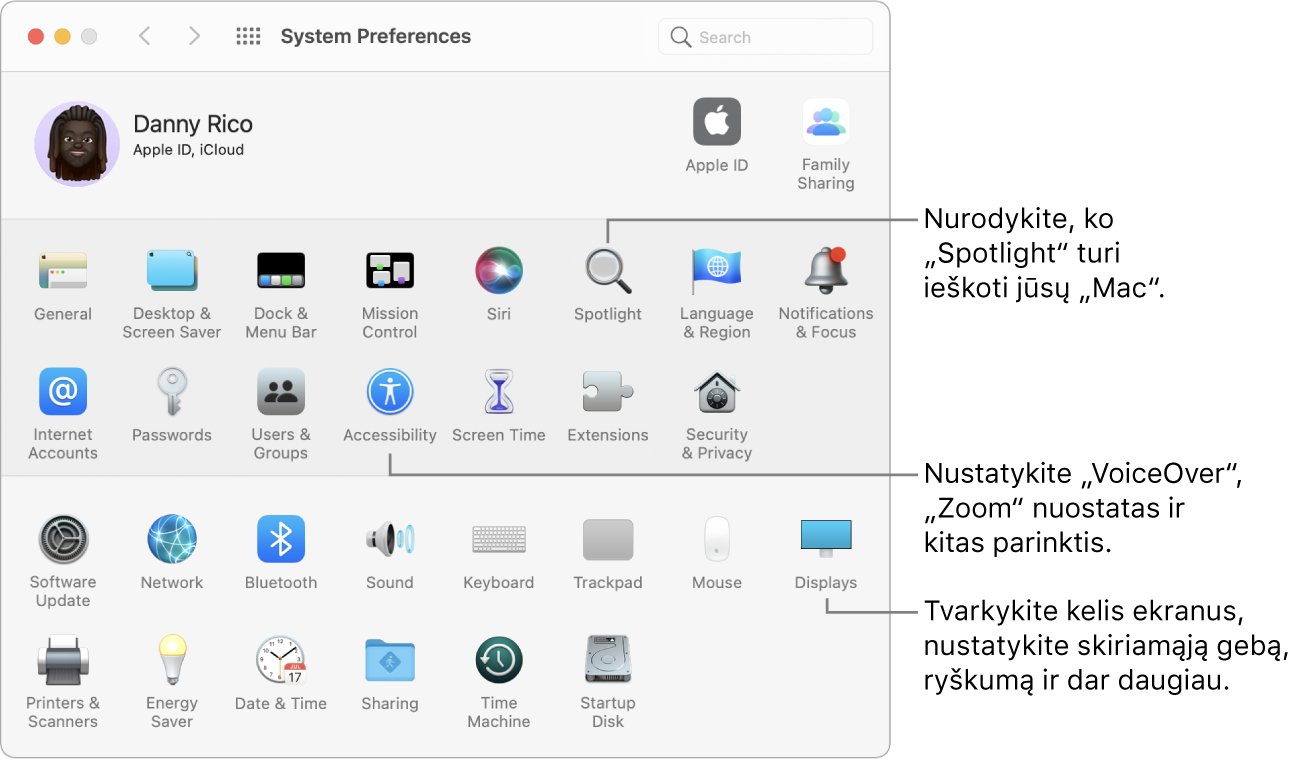
Task: Show all preferences grid button
Action: coord(248,37)
